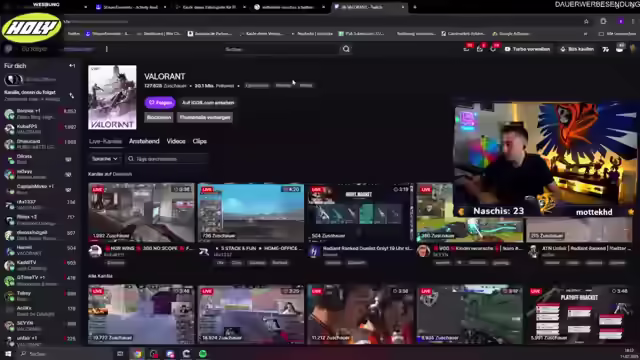640x360 pixels.
Task: Click the purple Folgen button
Action: click(x=160, y=102)
